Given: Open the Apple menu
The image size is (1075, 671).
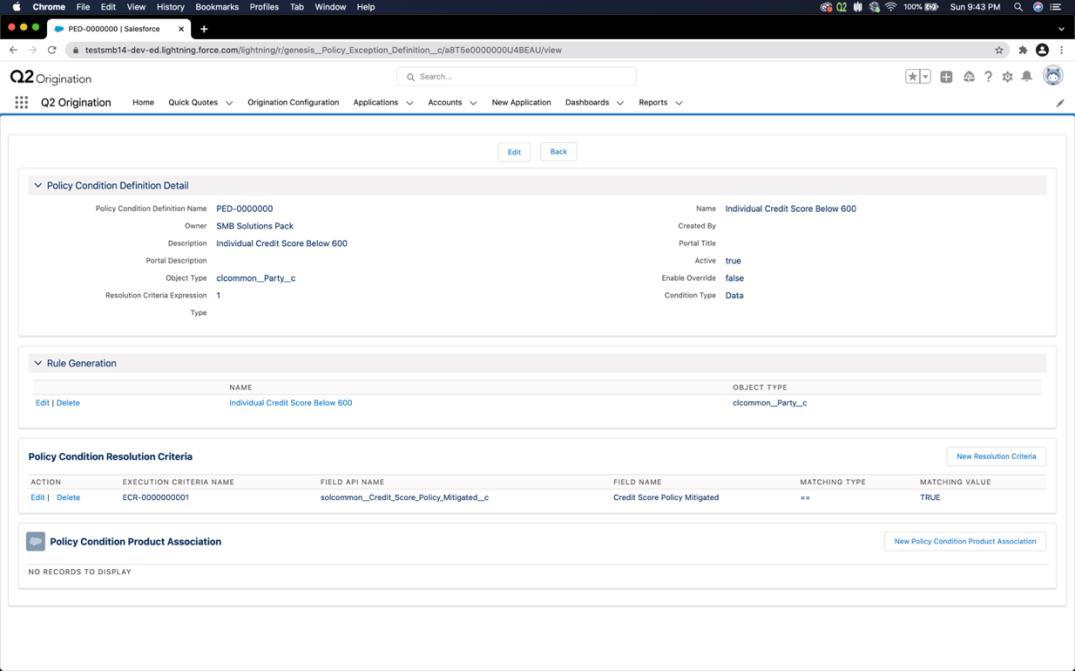Looking at the screenshot, I should [16, 7].
